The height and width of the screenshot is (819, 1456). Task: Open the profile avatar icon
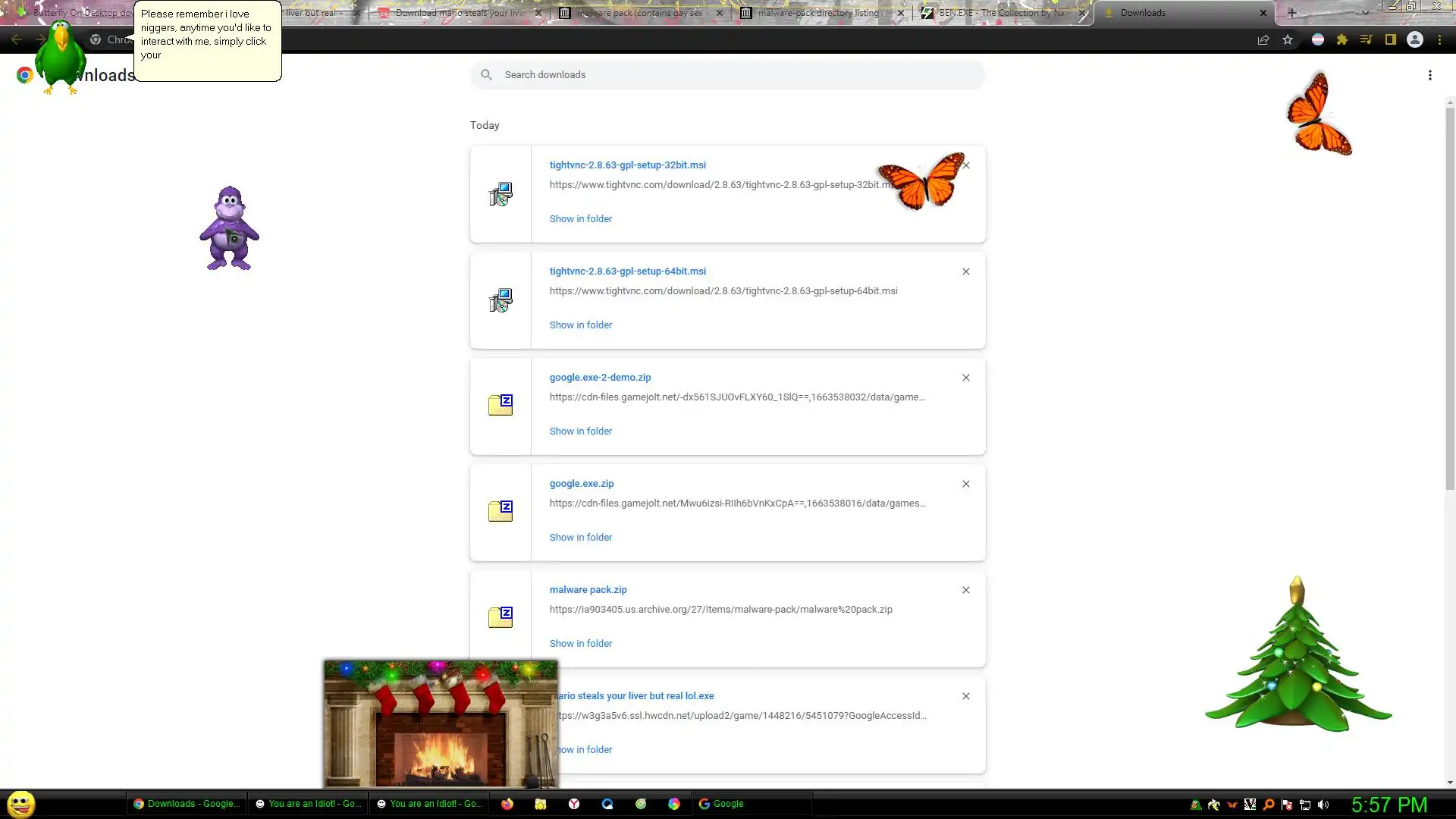point(1415,40)
